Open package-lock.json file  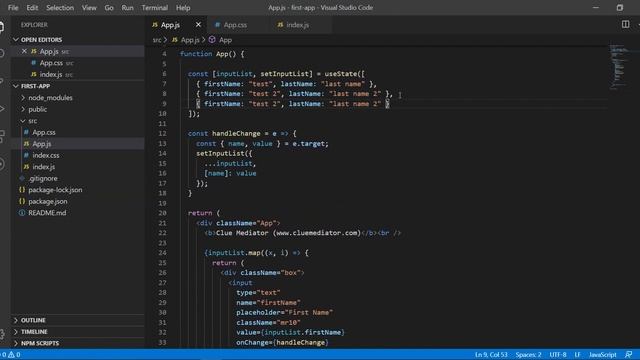pos(55,190)
